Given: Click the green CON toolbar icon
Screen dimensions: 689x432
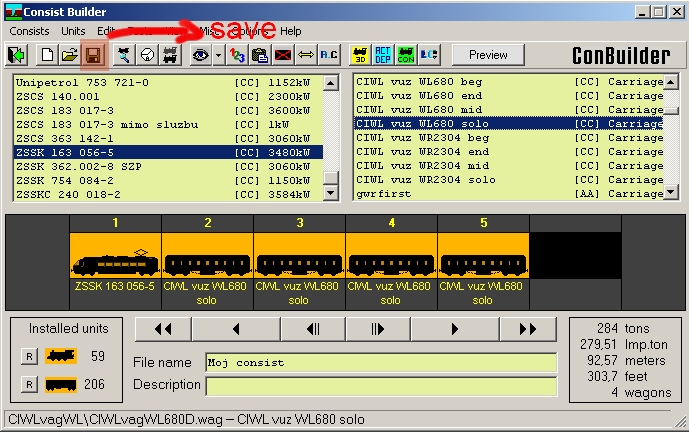Looking at the screenshot, I should coord(405,55).
